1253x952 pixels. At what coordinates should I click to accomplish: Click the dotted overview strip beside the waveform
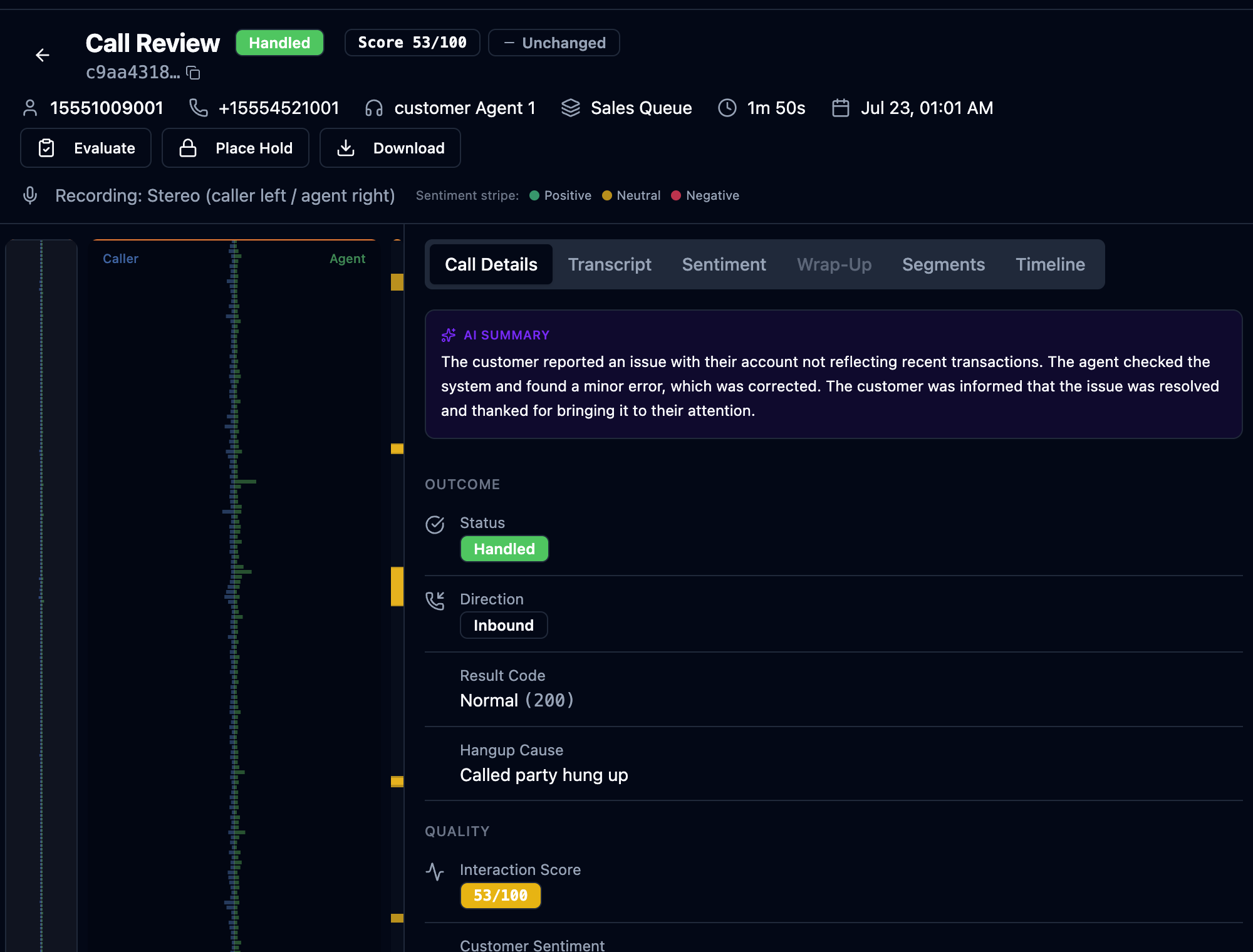click(x=41, y=595)
